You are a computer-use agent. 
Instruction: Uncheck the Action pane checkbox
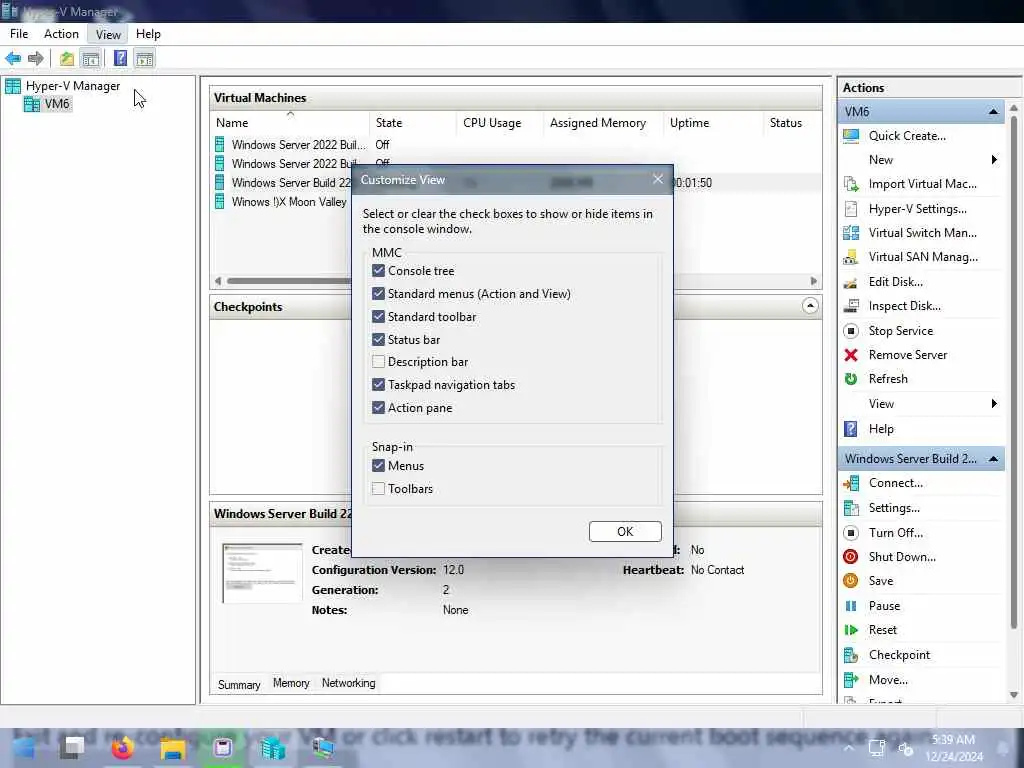click(x=378, y=407)
